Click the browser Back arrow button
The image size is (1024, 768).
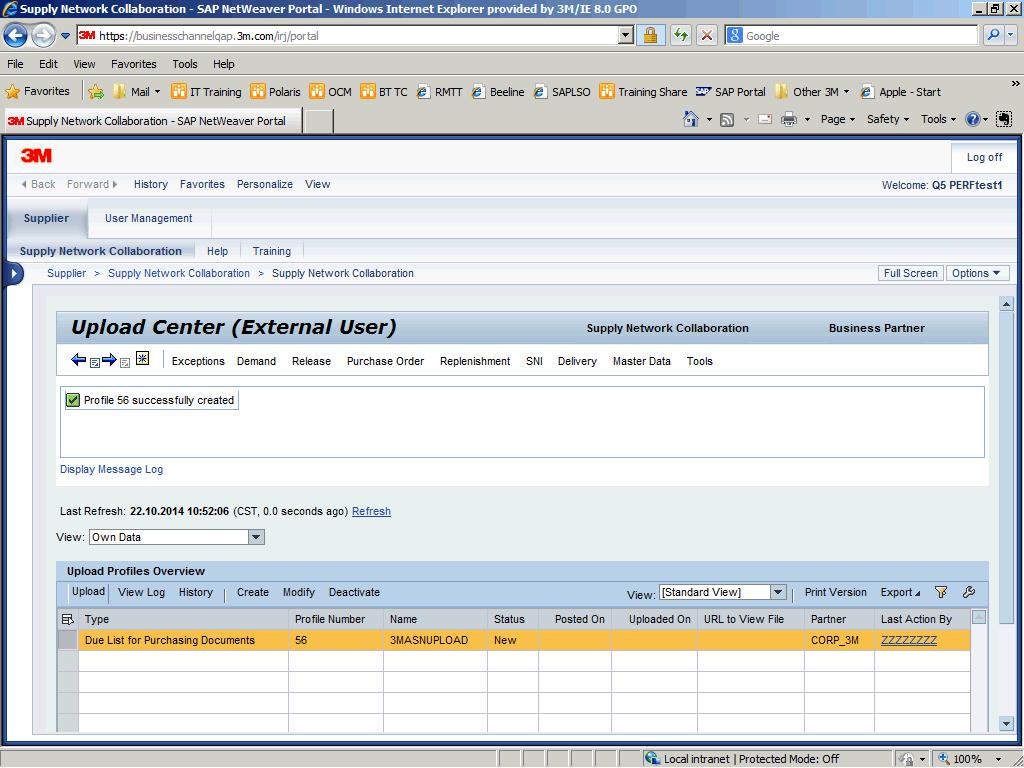tap(16, 35)
